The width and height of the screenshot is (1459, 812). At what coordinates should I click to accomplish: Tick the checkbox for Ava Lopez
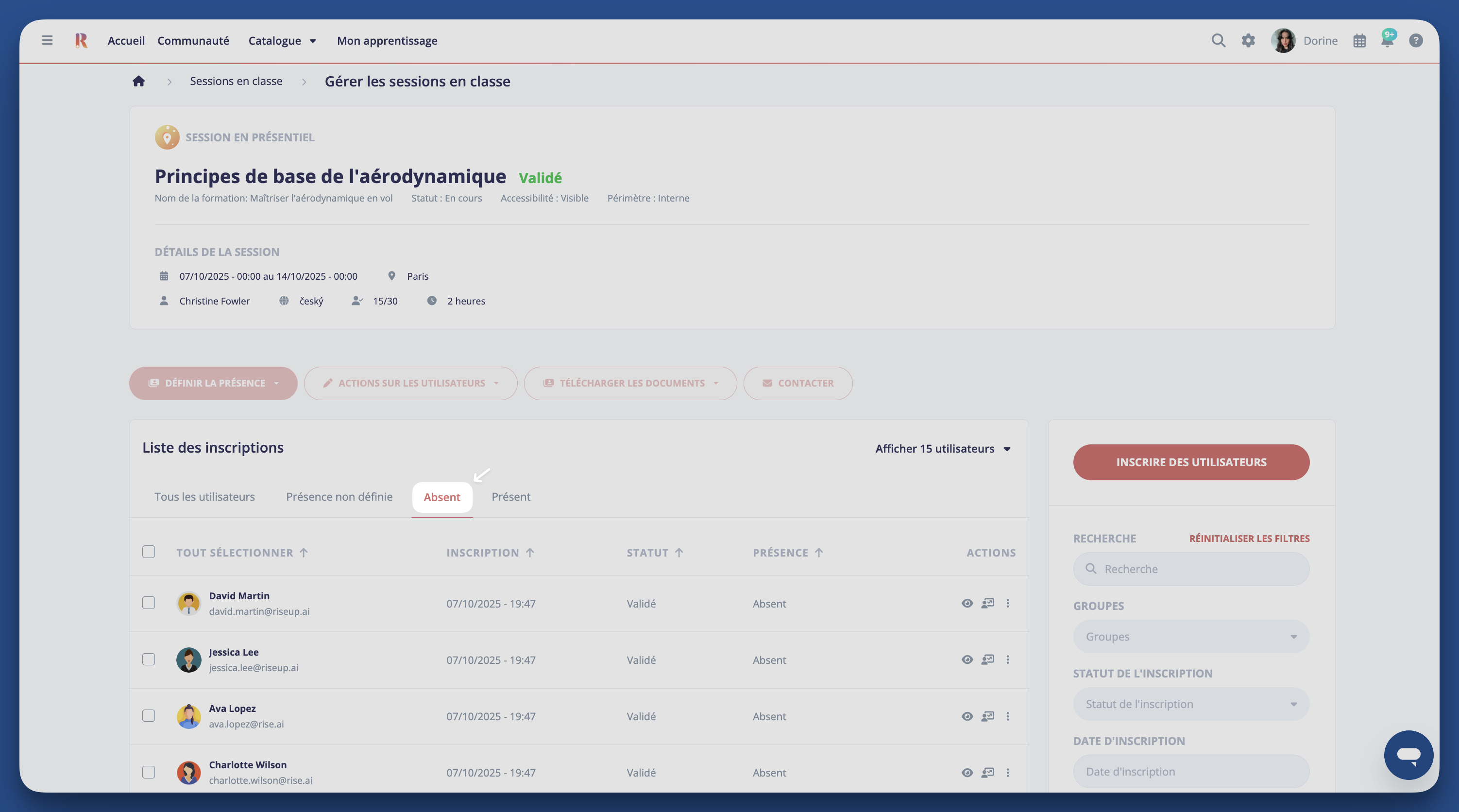(x=149, y=716)
